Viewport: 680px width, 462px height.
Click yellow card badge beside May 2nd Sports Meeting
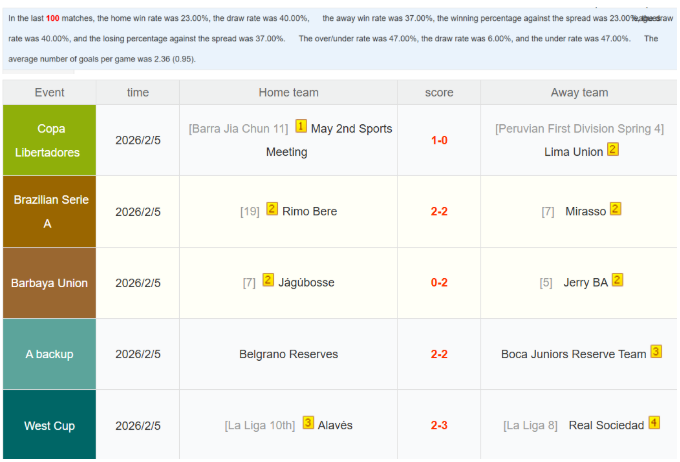(301, 128)
